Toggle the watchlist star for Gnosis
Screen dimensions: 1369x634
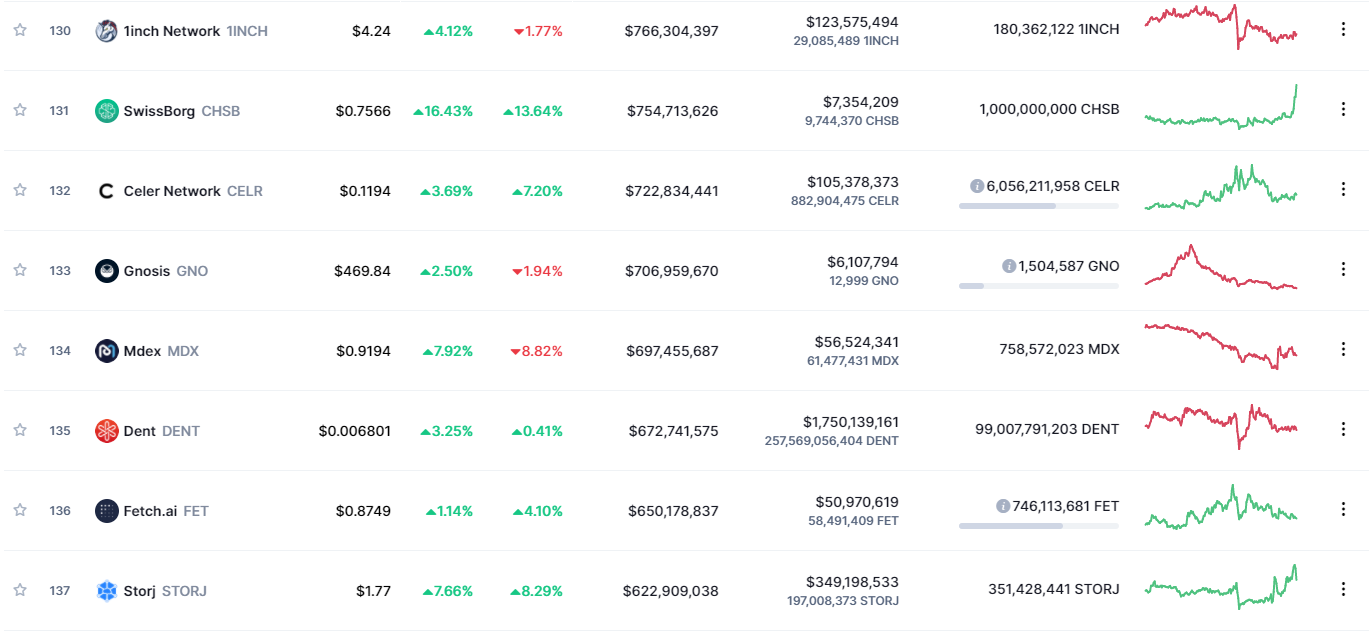(x=20, y=270)
